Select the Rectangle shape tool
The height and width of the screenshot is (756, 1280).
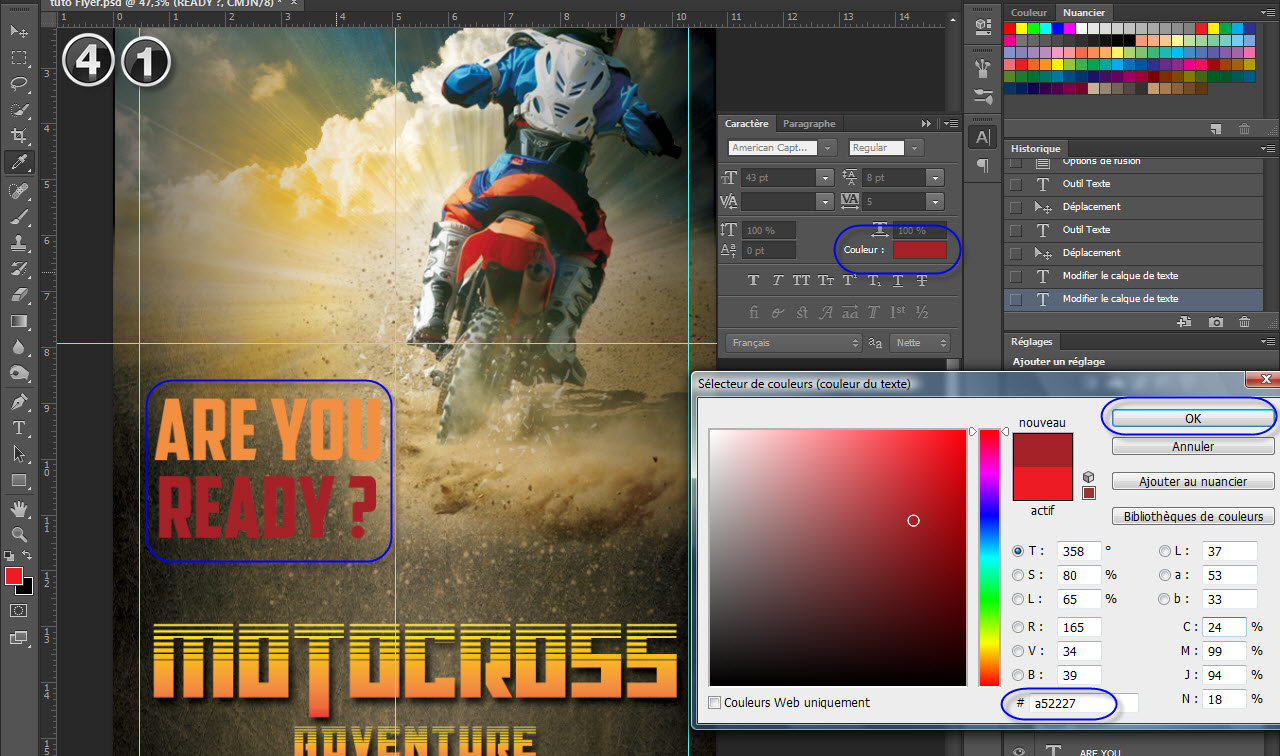(x=19, y=480)
